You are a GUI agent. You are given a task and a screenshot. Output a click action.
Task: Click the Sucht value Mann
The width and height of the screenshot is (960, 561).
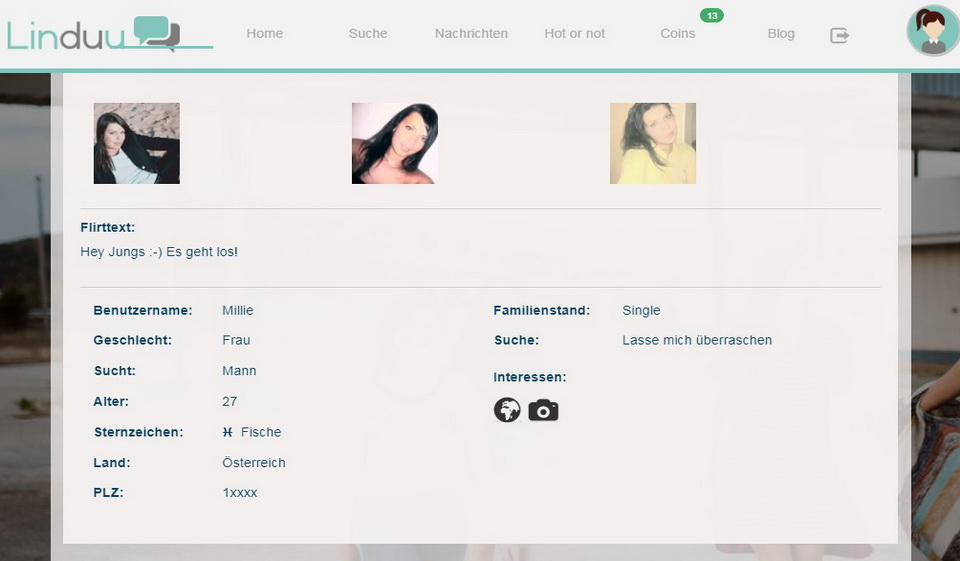(x=239, y=371)
